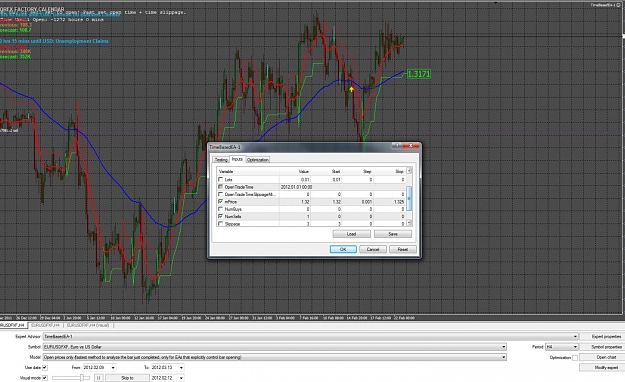The height and width of the screenshot is (382, 625).
Task: Click the Reset button
Action: 403,249
